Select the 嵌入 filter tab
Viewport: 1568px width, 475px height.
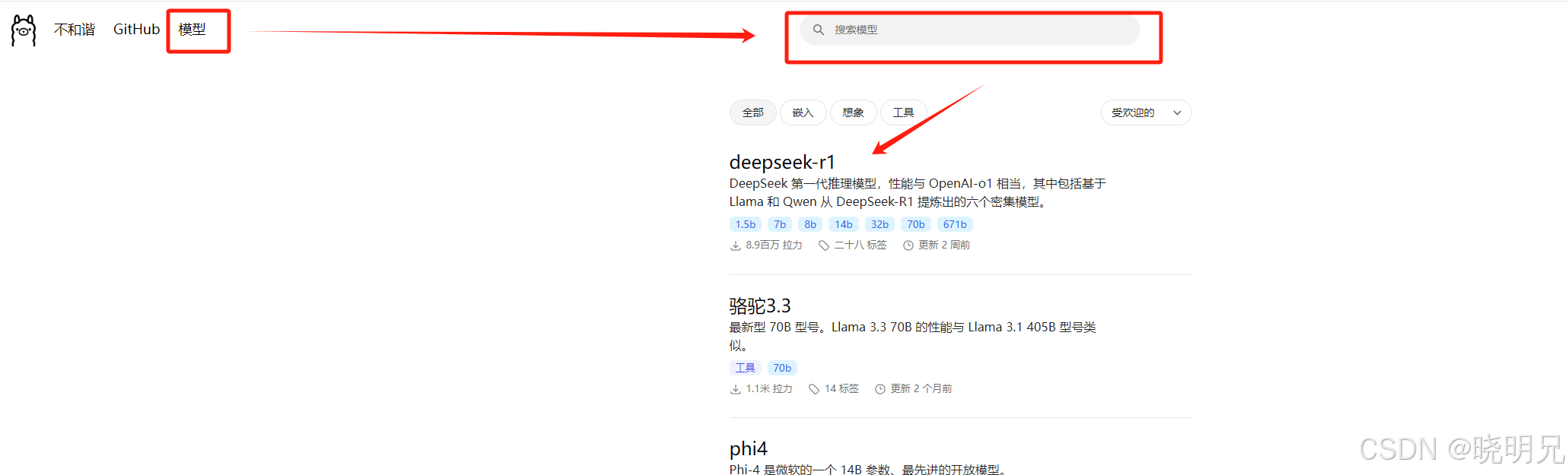click(x=803, y=112)
